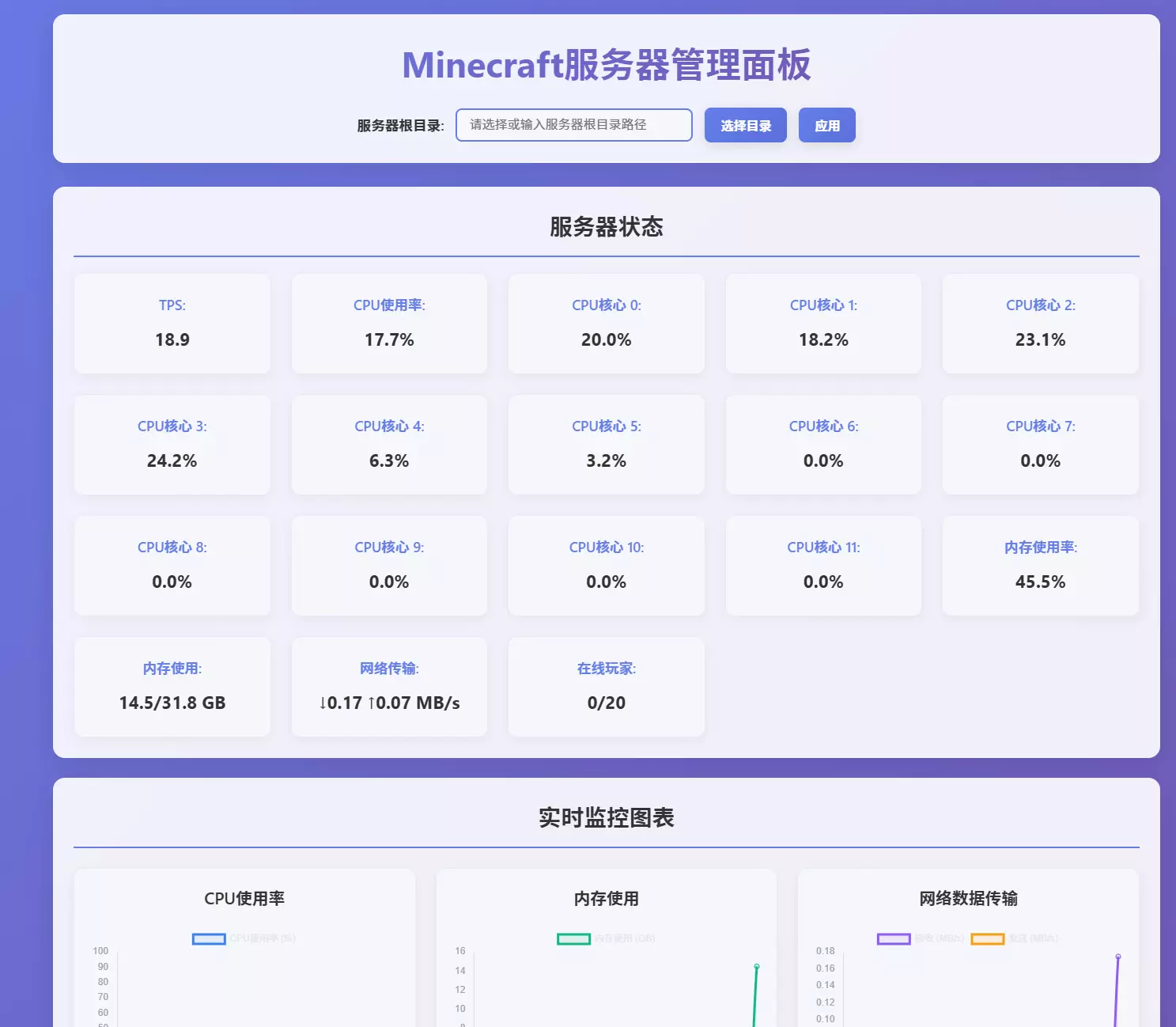Click the CPU核心 1 value 18.2%
Viewport: 1176px width, 1027px height.
(x=823, y=339)
